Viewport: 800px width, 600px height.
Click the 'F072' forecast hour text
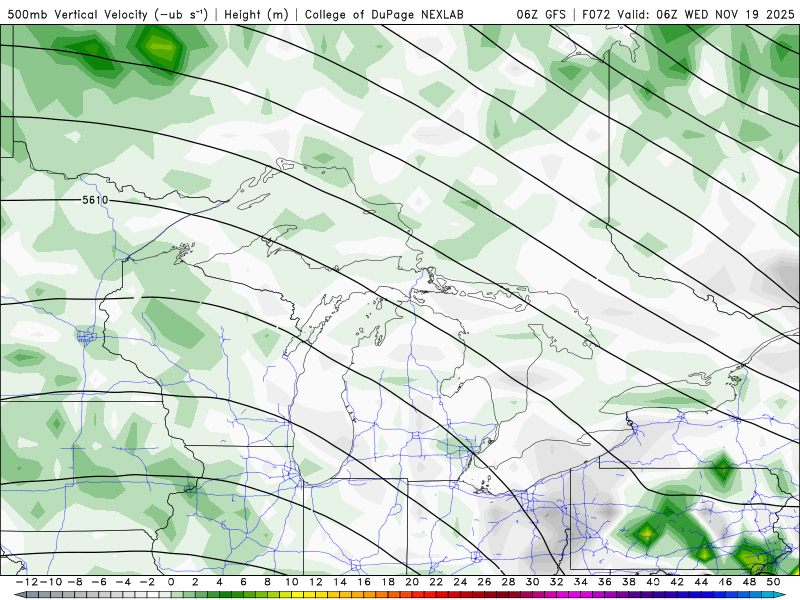pos(597,14)
